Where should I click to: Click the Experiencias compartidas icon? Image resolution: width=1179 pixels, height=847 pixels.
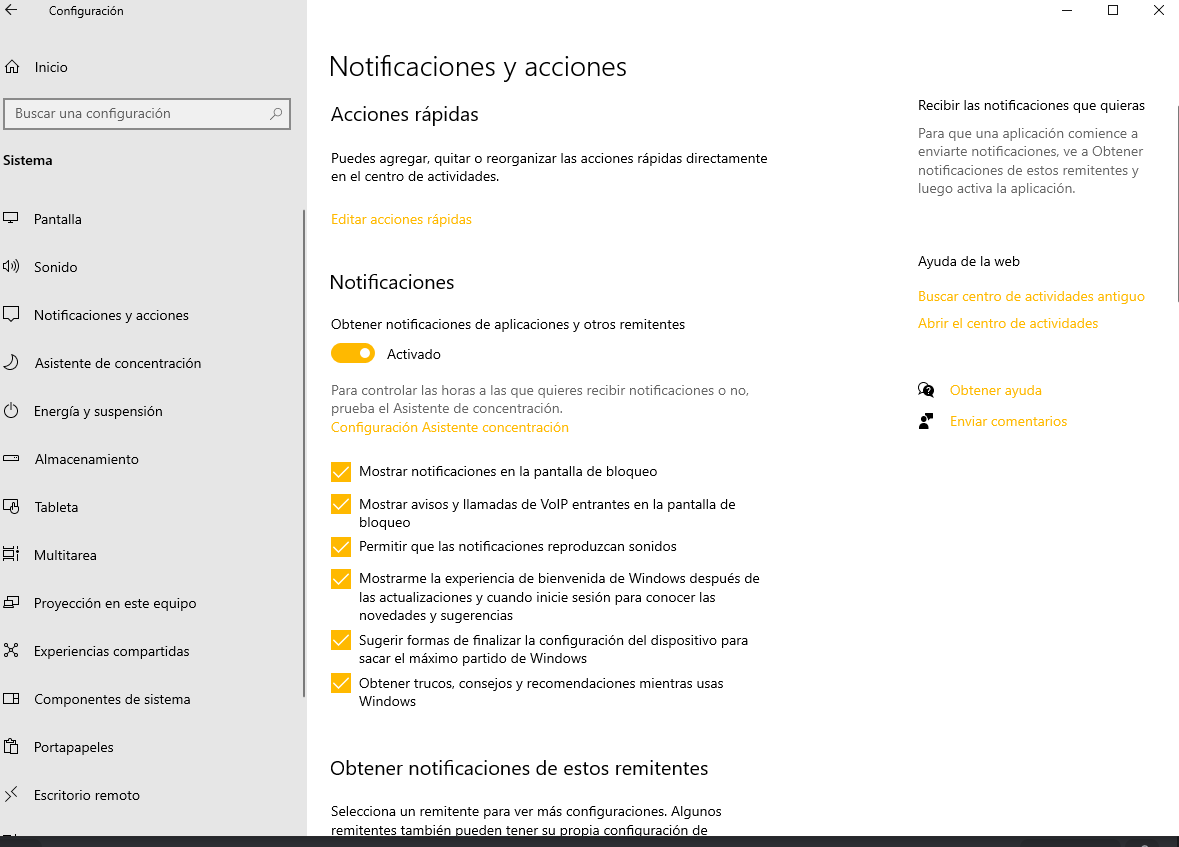(x=11, y=651)
